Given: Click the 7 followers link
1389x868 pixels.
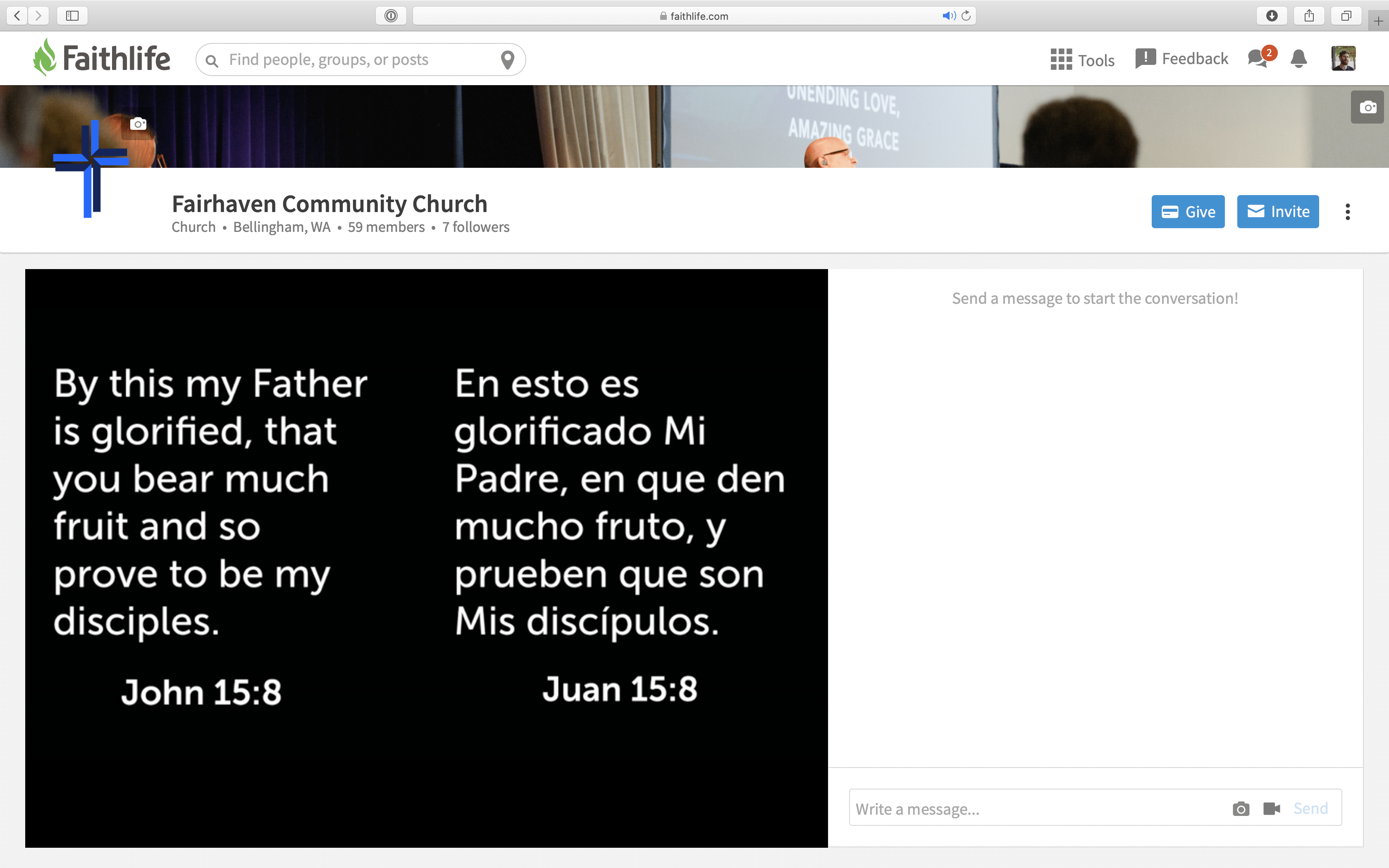Looking at the screenshot, I should (x=476, y=227).
